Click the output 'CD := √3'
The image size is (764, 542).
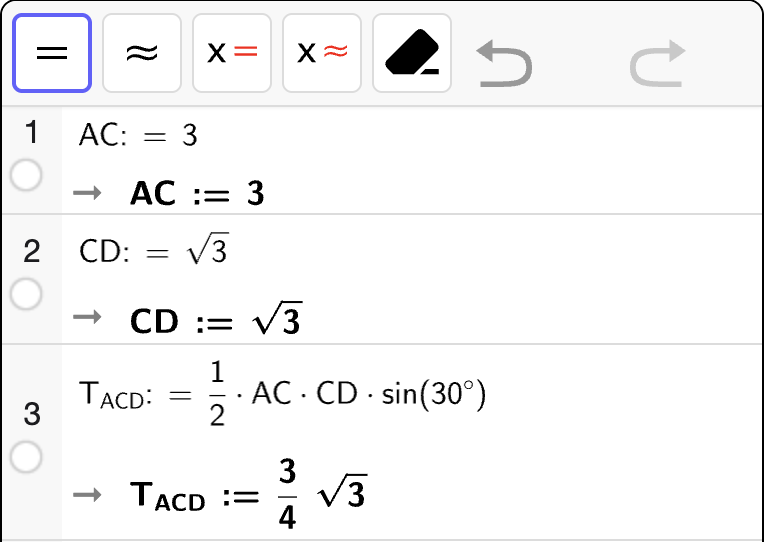(x=216, y=321)
